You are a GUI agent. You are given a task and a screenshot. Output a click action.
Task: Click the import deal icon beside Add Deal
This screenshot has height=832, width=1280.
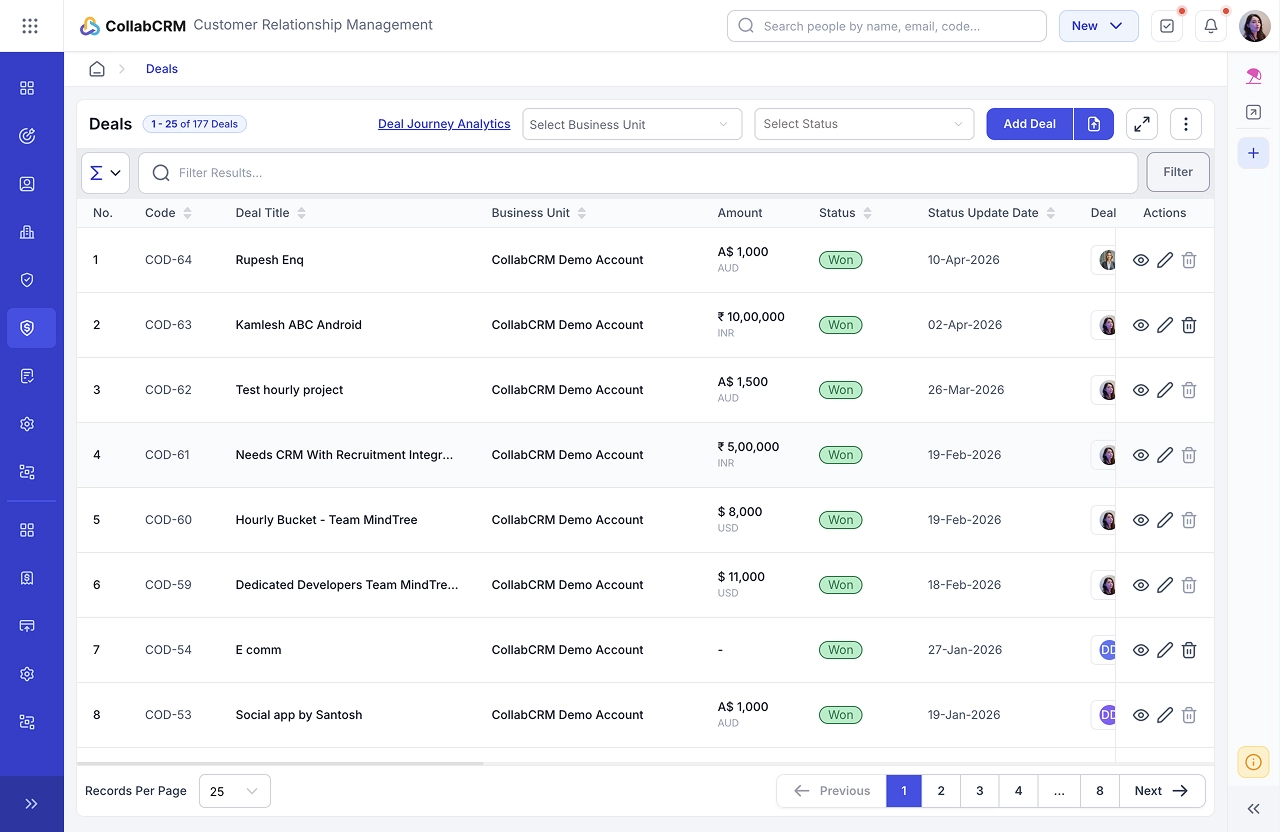coord(1094,124)
